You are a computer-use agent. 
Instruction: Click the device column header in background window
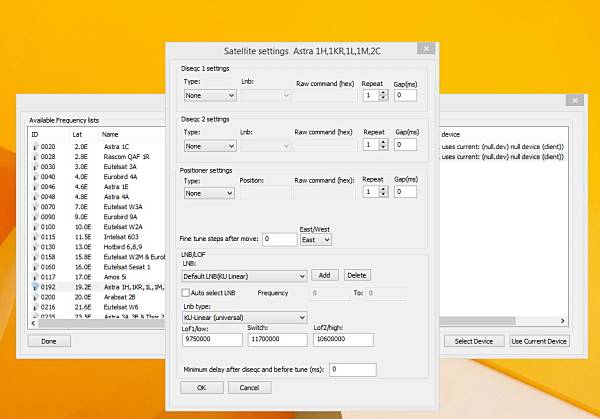click(450, 134)
